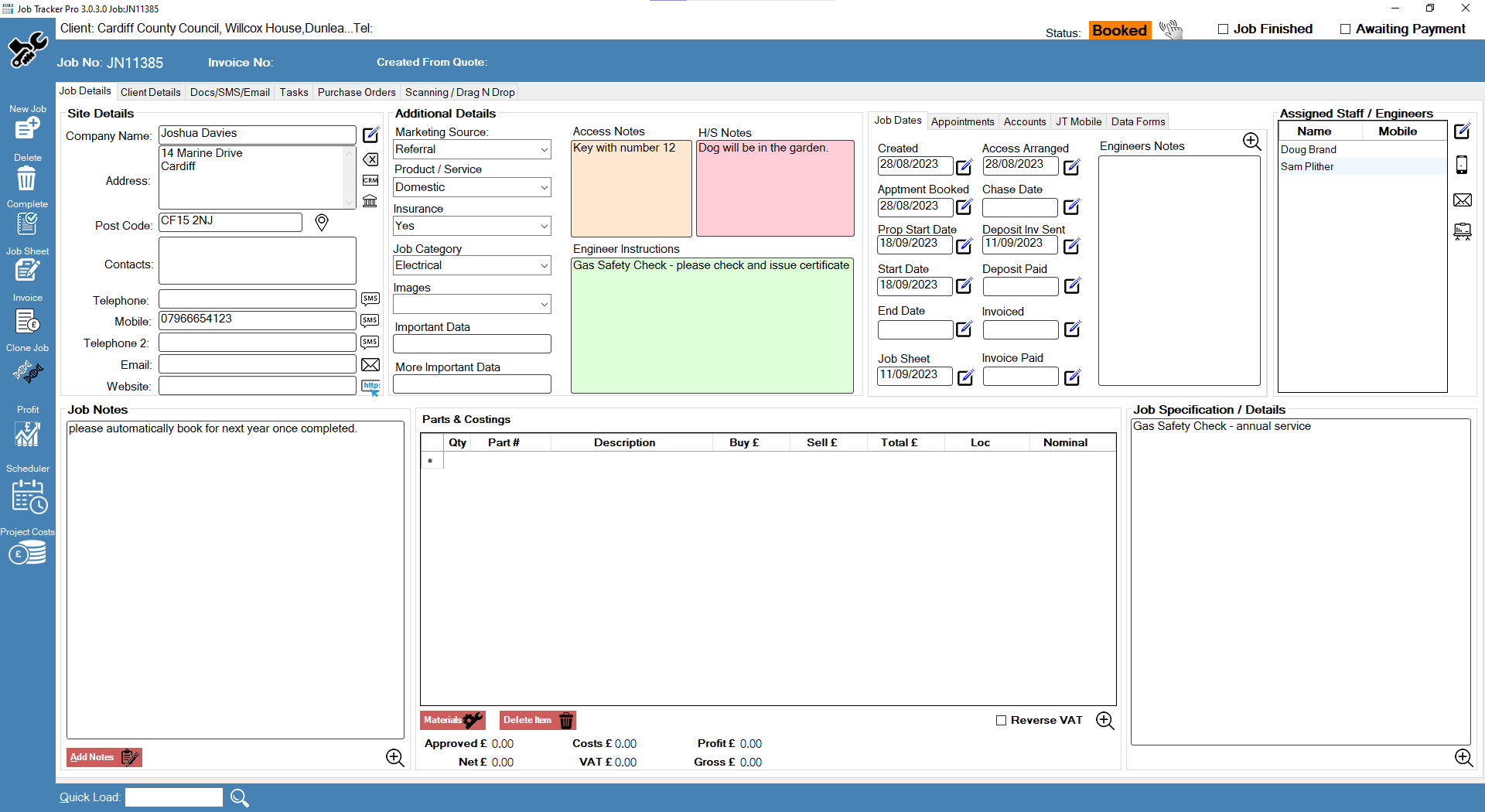This screenshot has width=1485, height=812.
Task: Click the Booked status label
Action: pyautogui.click(x=1119, y=30)
